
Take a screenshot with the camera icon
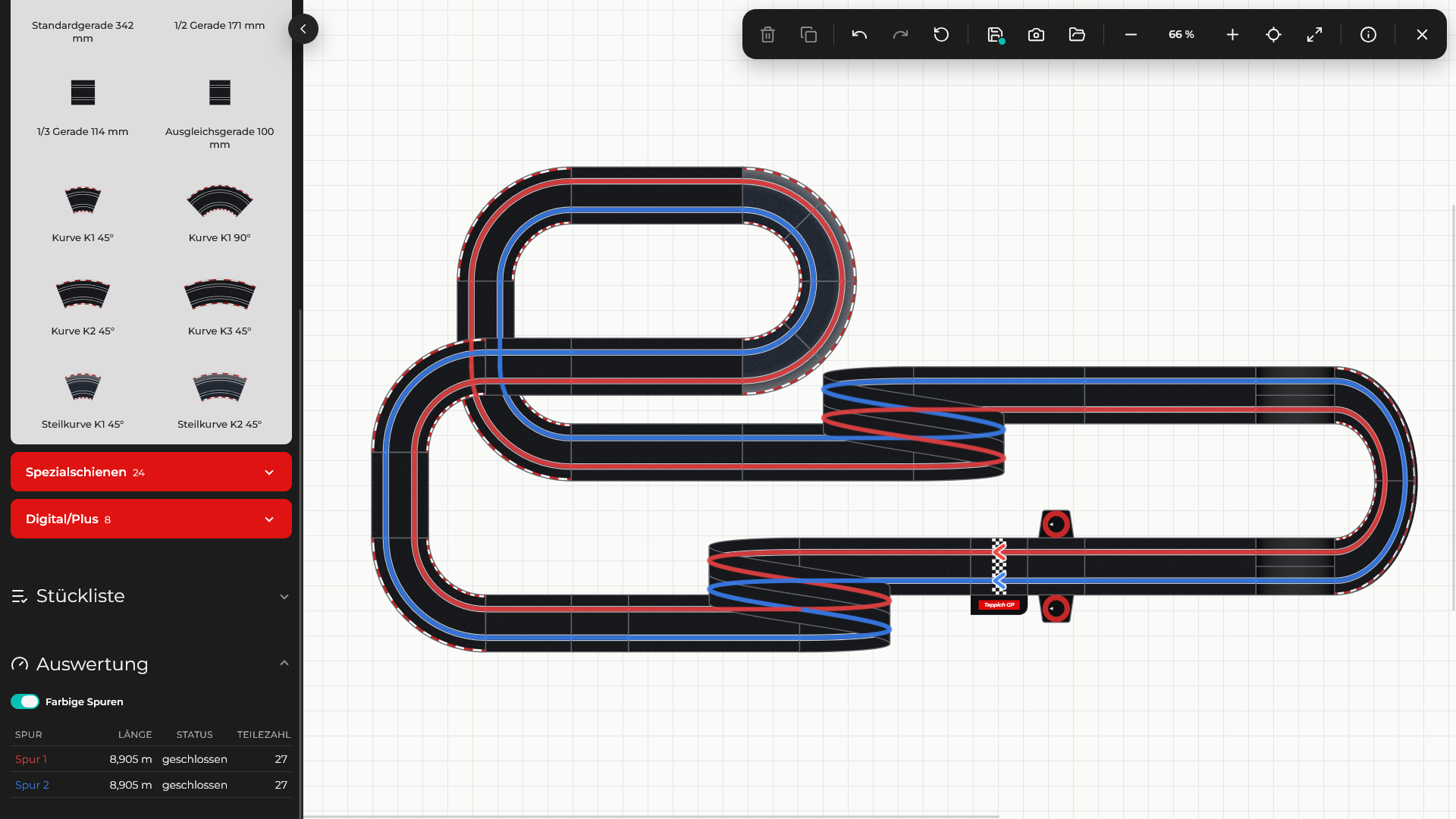pos(1036,34)
